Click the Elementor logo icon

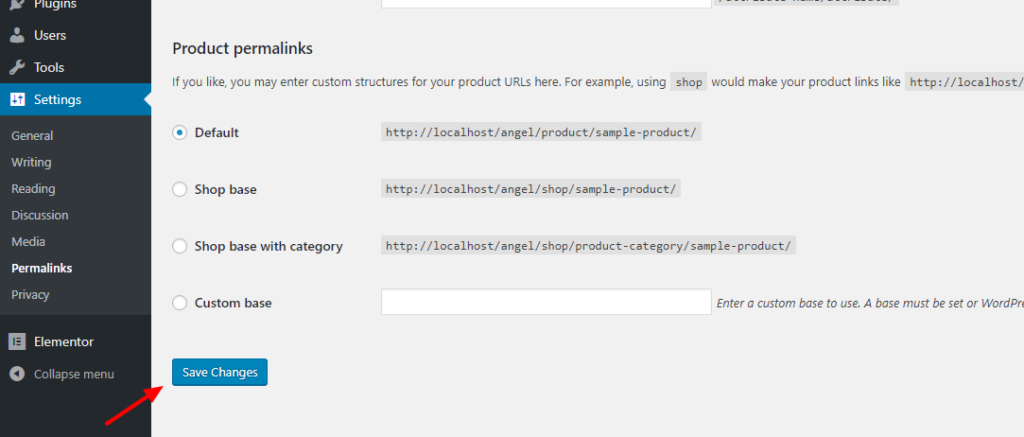point(17,342)
